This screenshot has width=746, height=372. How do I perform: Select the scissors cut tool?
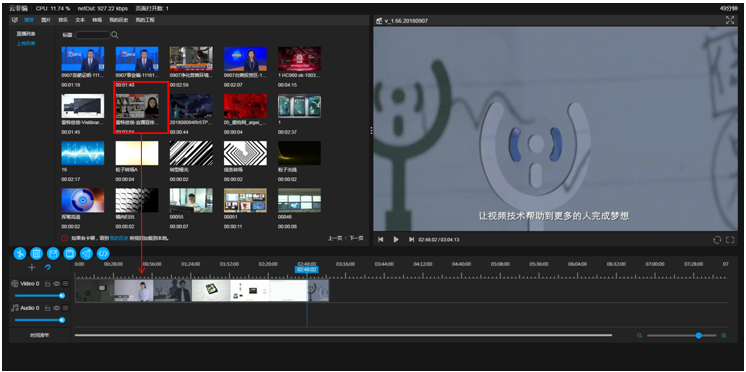click(20, 254)
